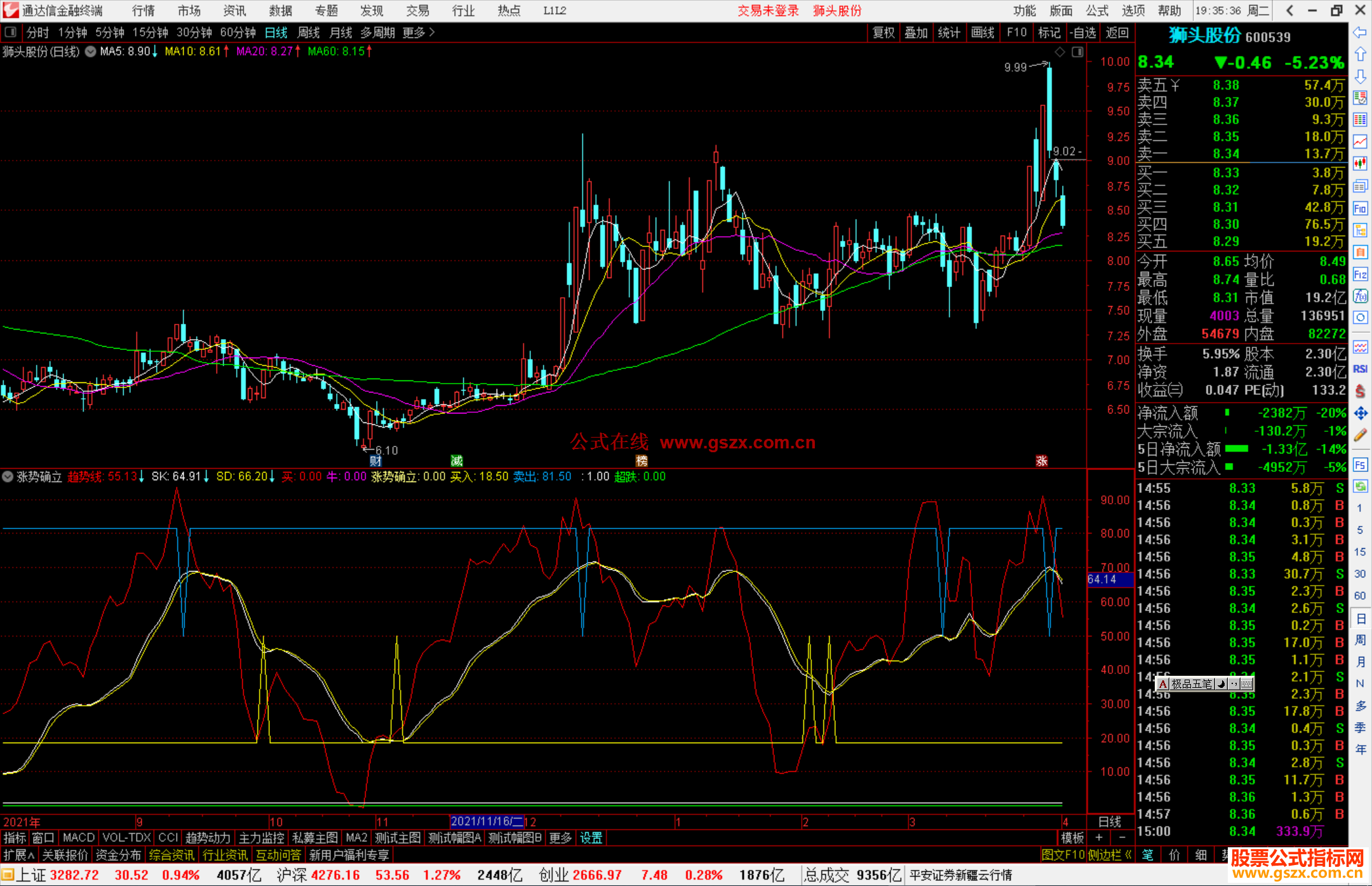This screenshot has width=1372, height=886.
Task: Open the colored quote table icon
Action: click(1360, 120)
